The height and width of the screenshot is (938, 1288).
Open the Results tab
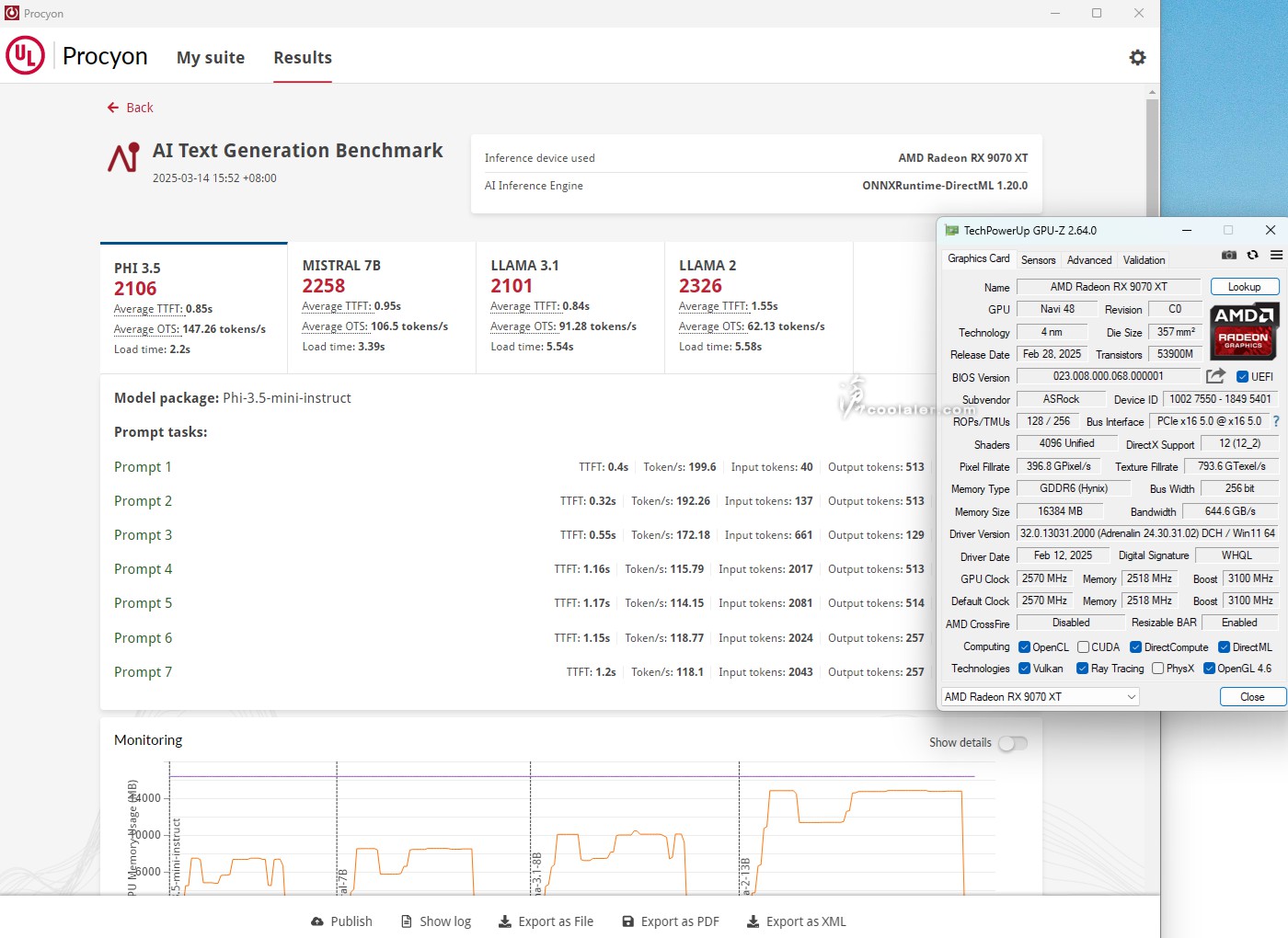[x=303, y=57]
